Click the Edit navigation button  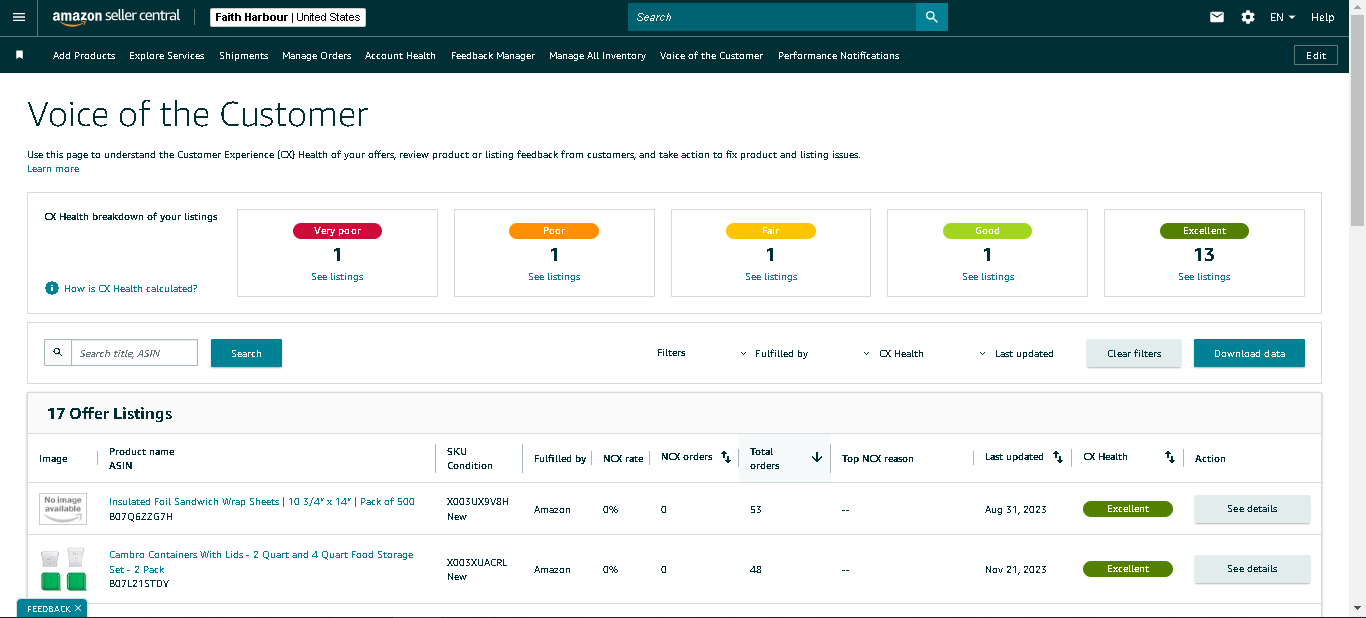(x=1316, y=55)
